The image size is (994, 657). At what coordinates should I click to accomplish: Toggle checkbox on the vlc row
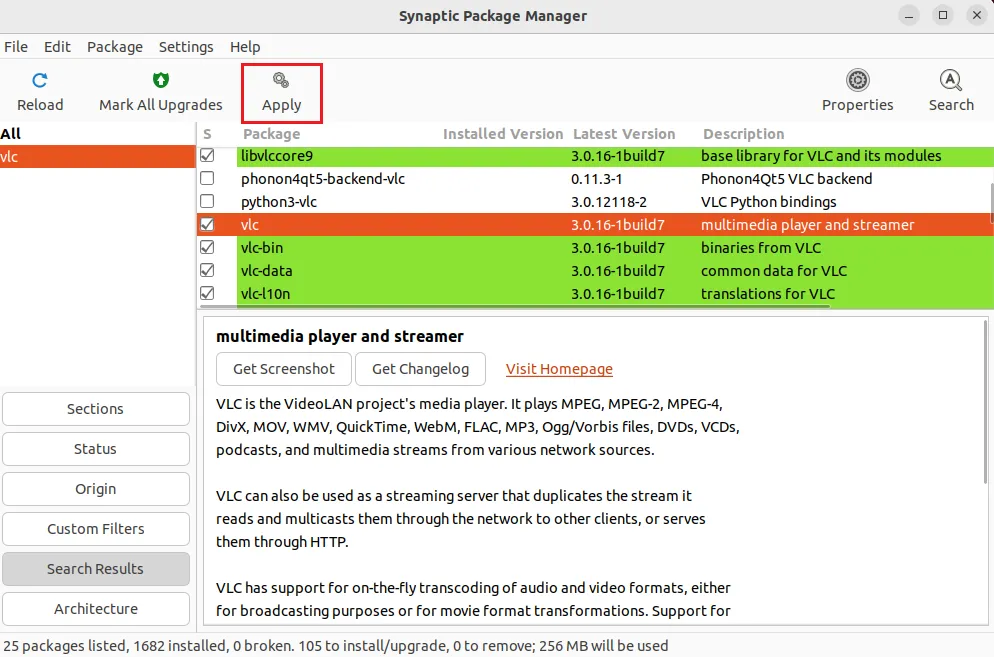(x=207, y=224)
